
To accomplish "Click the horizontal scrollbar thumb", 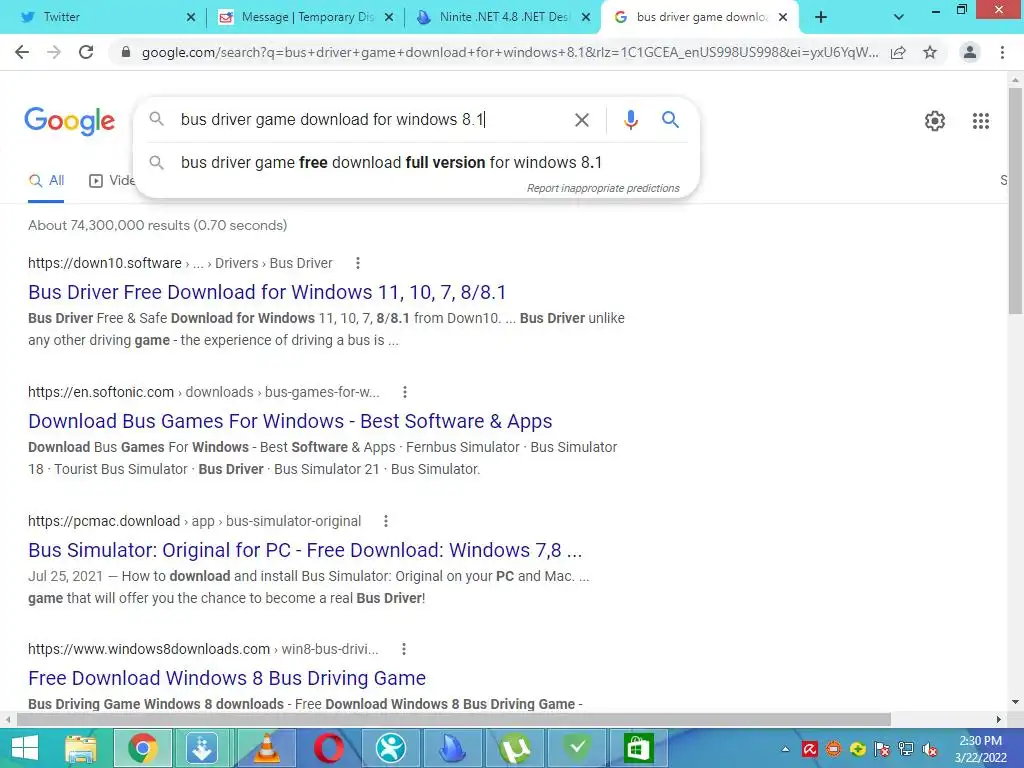I will pos(454,719).
